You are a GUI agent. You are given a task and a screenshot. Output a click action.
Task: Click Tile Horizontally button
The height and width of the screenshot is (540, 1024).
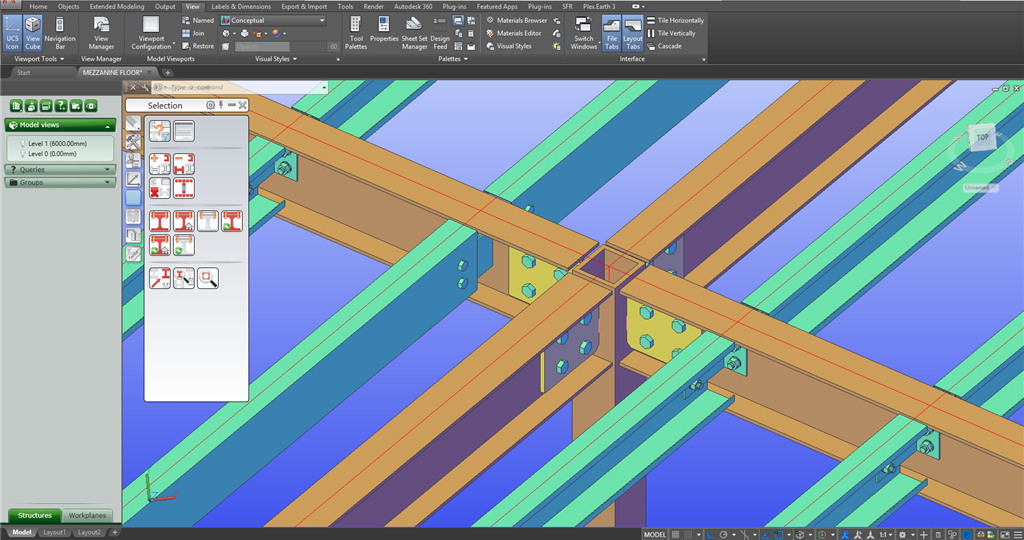[x=675, y=20]
